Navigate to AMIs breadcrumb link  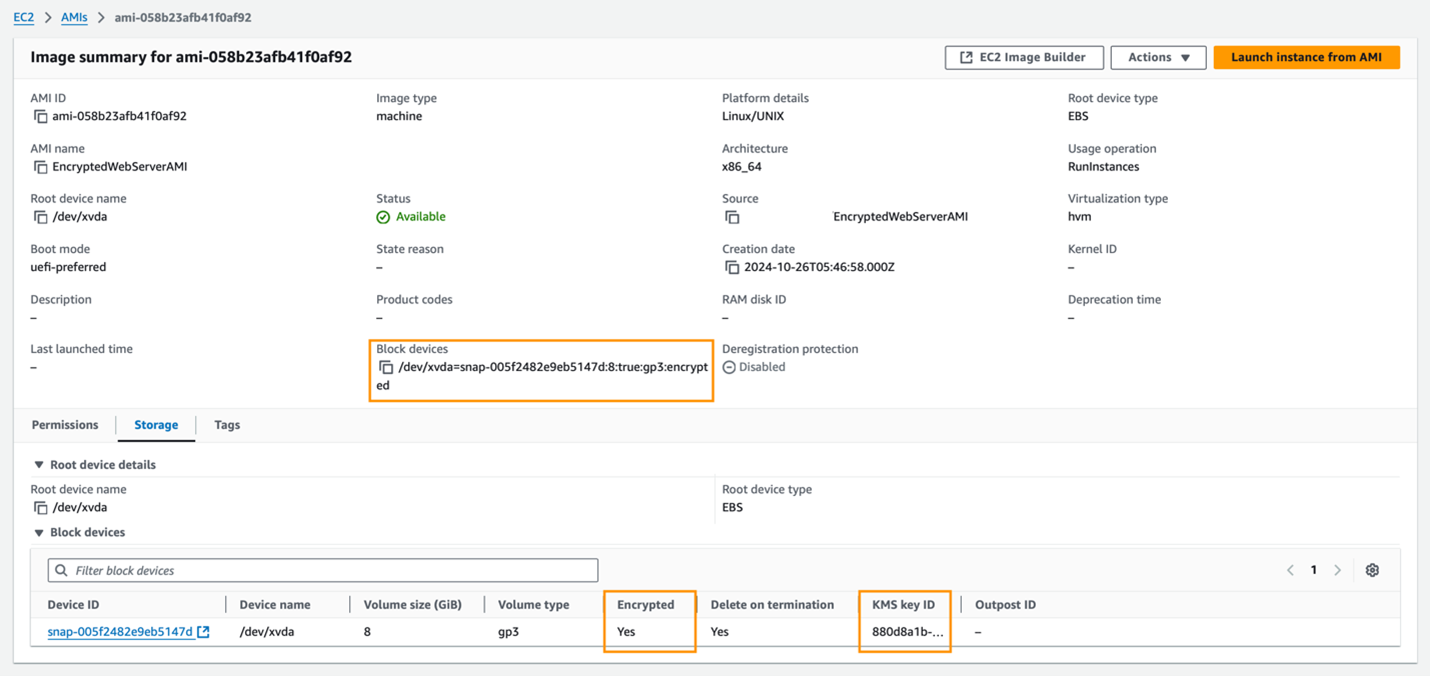(74, 17)
